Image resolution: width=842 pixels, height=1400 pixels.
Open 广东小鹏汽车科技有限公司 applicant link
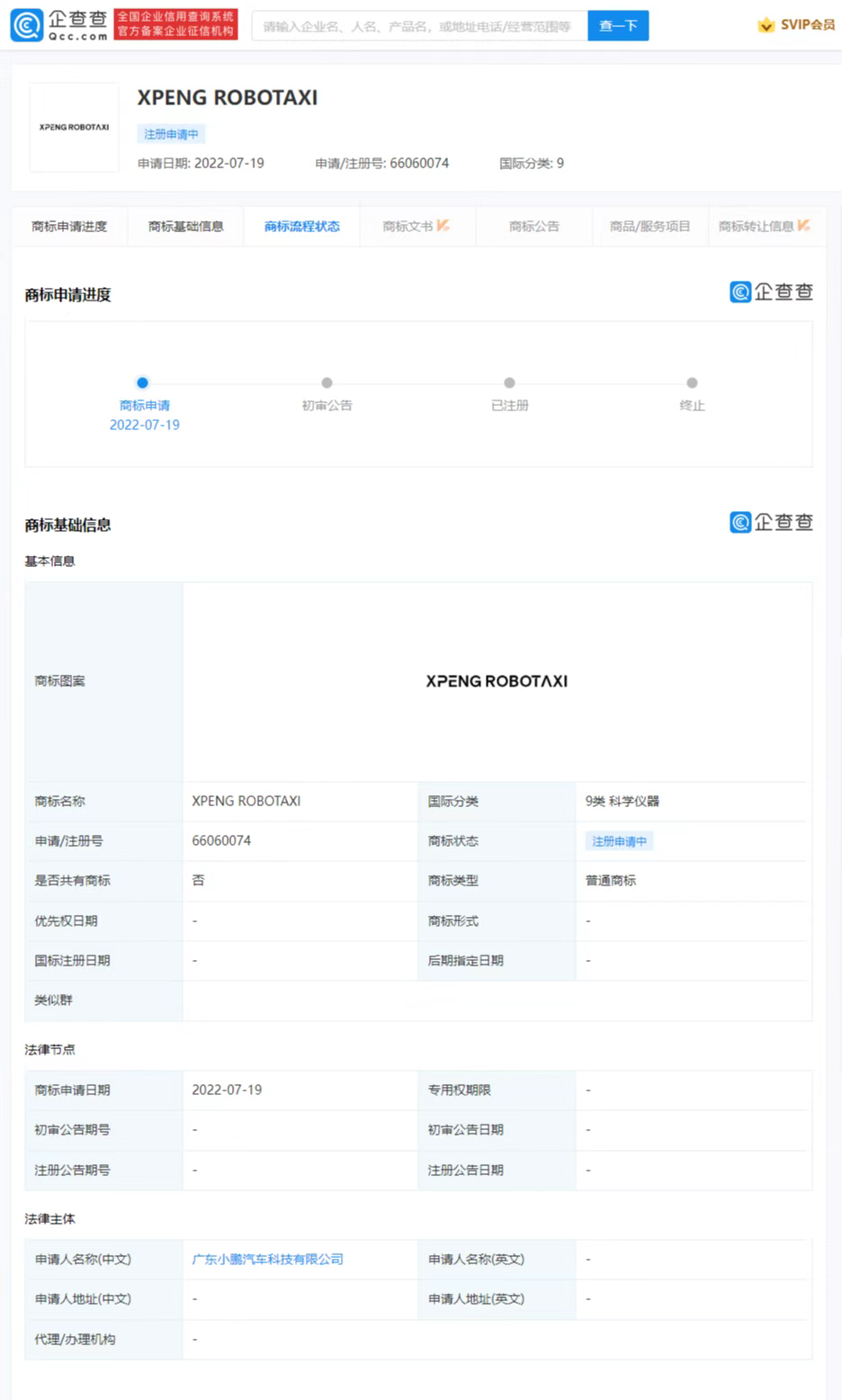tap(267, 1259)
